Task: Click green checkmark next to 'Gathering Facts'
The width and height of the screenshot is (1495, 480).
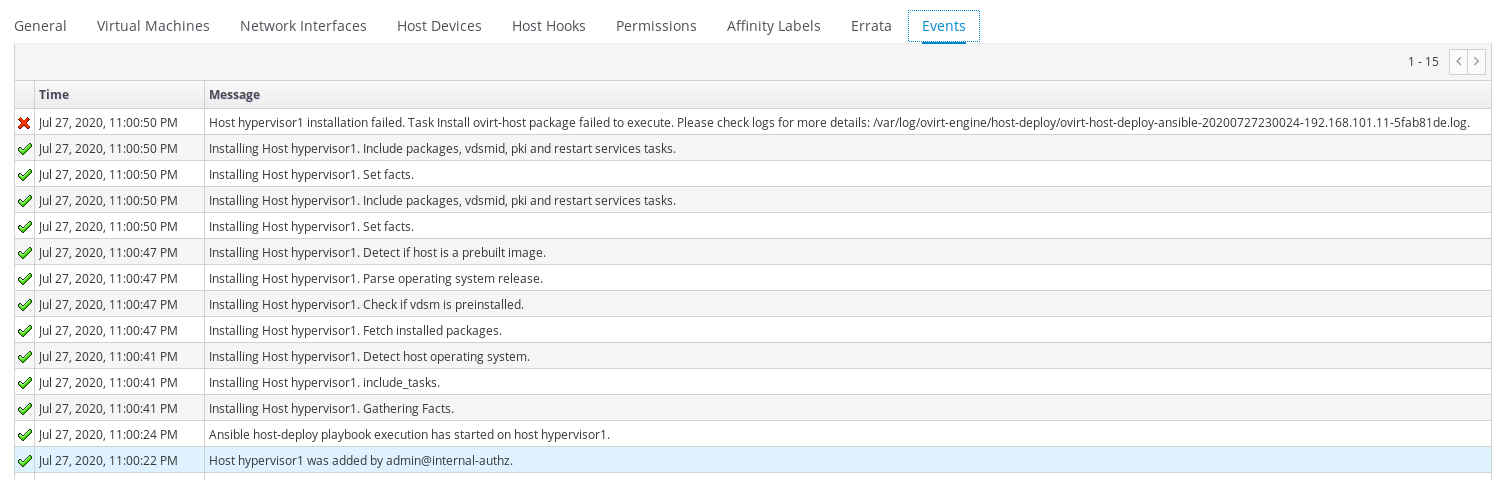Action: click(24, 409)
